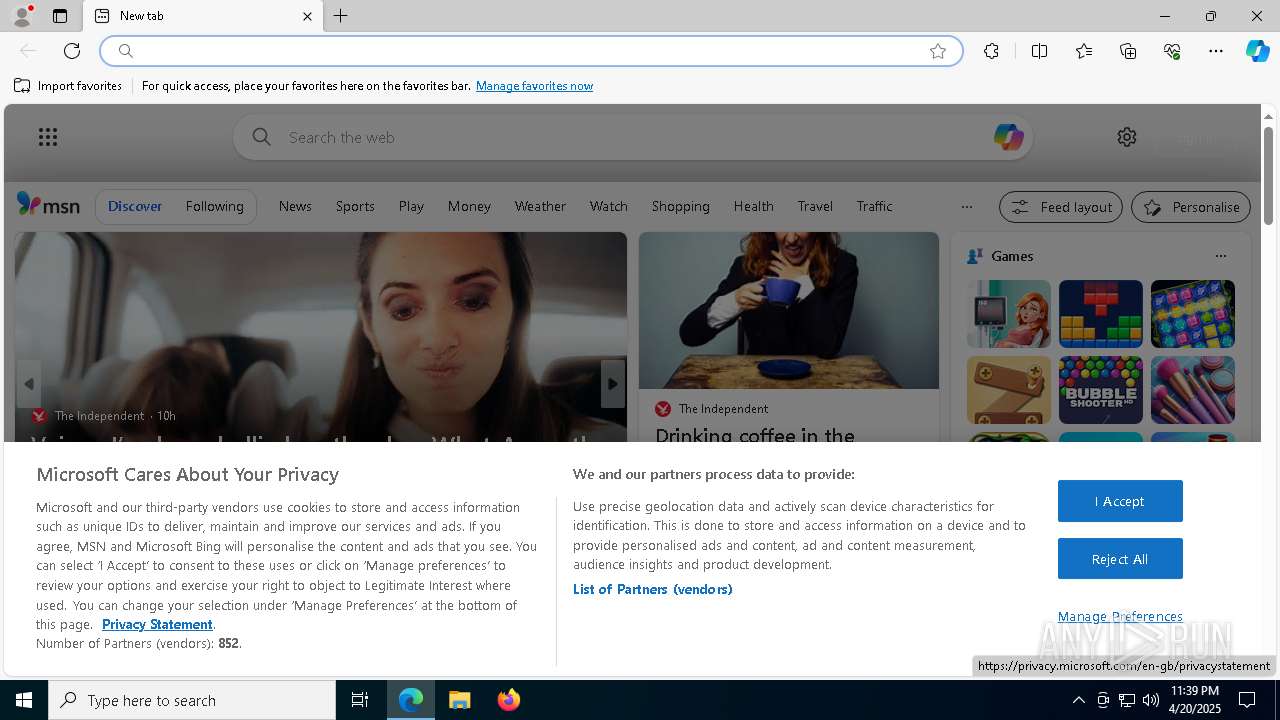This screenshot has width=1280, height=720.
Task: Open Split screen icon
Action: click(1039, 51)
